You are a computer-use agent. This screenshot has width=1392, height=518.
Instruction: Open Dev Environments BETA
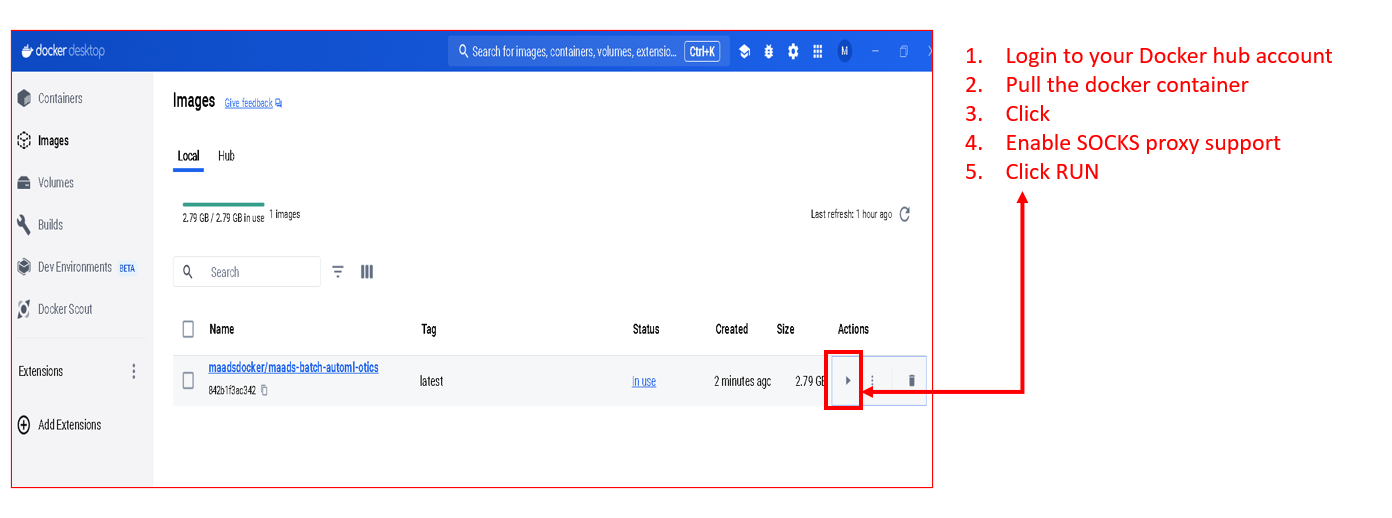tap(76, 267)
